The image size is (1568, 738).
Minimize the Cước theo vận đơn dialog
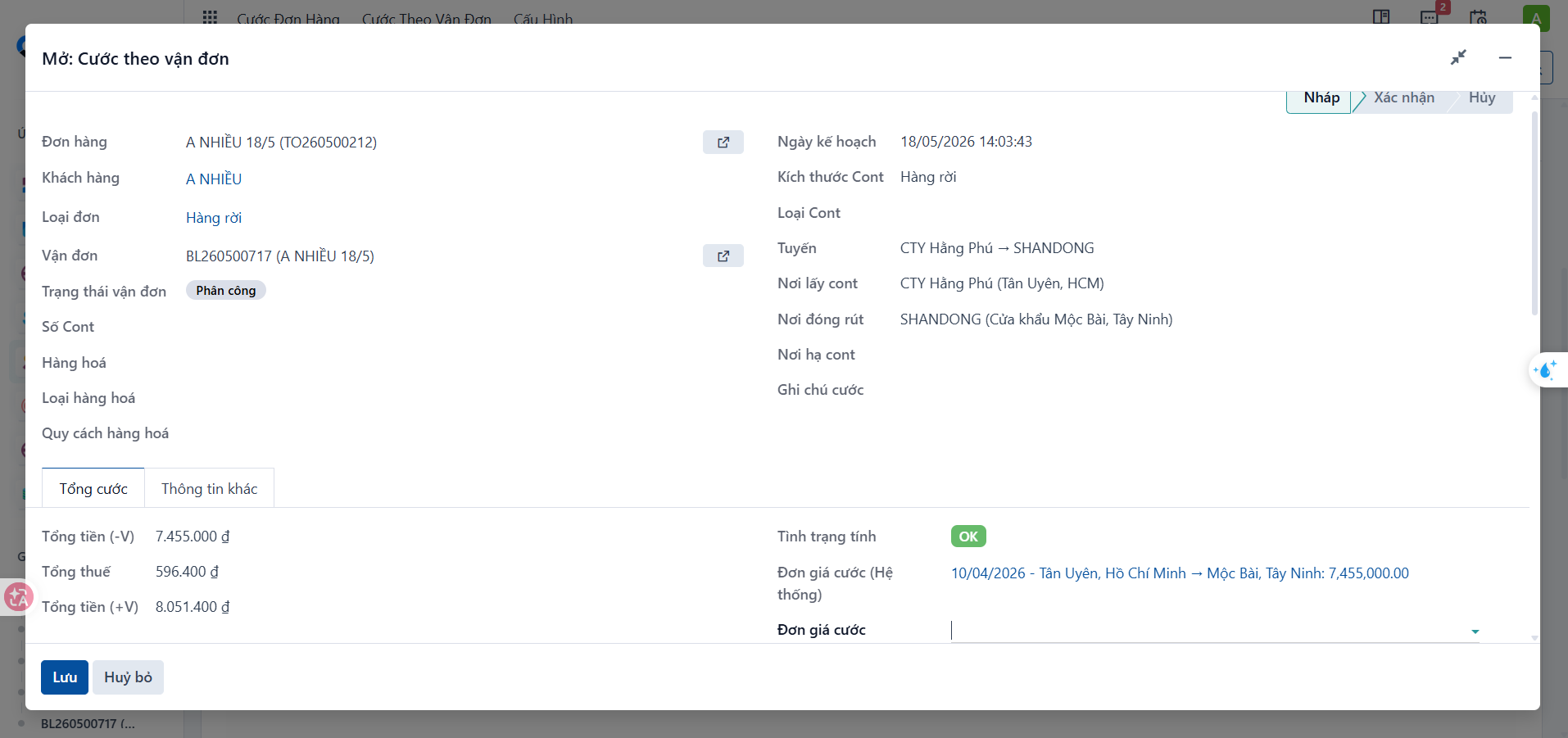(1505, 57)
